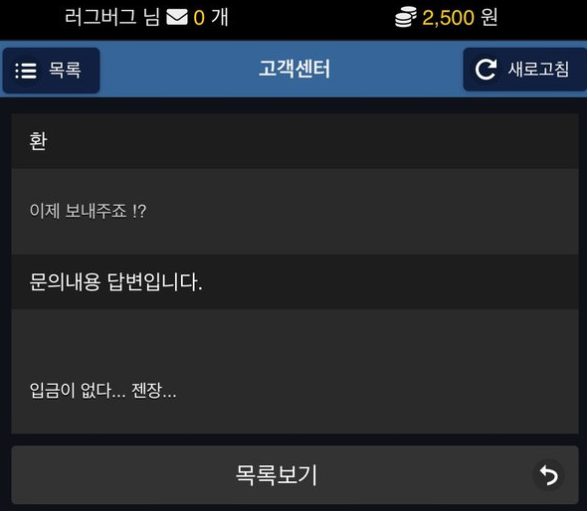Click the 0 개 message count
587x511 pixels.
click(x=211, y=18)
